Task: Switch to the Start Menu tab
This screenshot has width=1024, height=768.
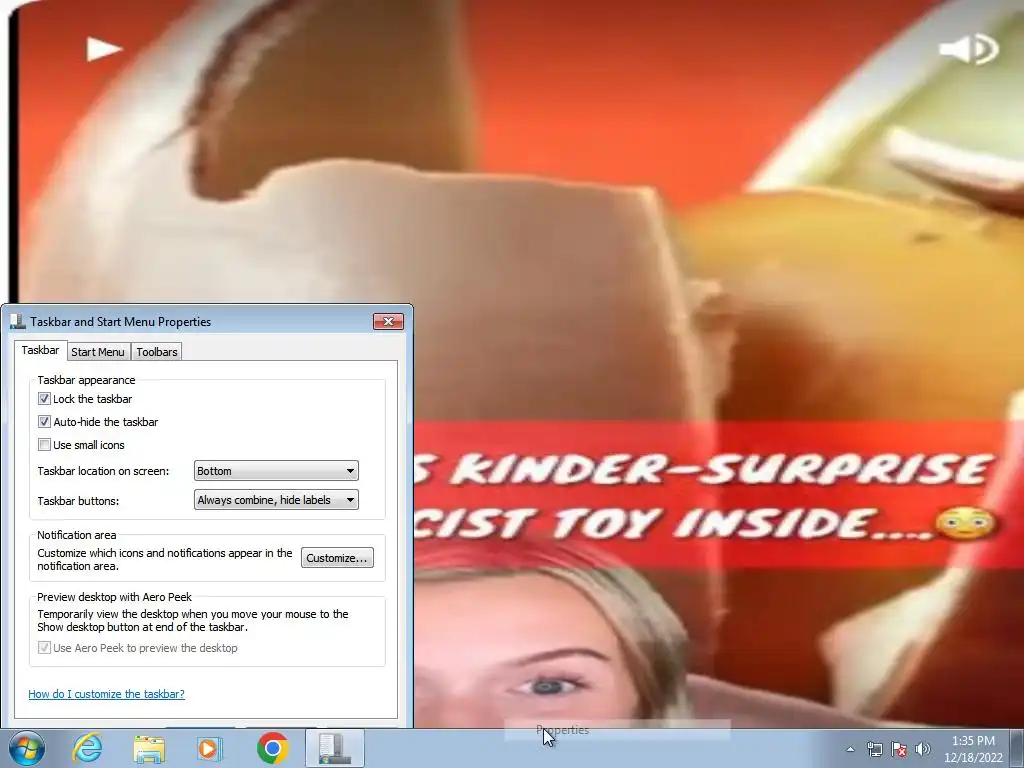Action: tap(98, 352)
